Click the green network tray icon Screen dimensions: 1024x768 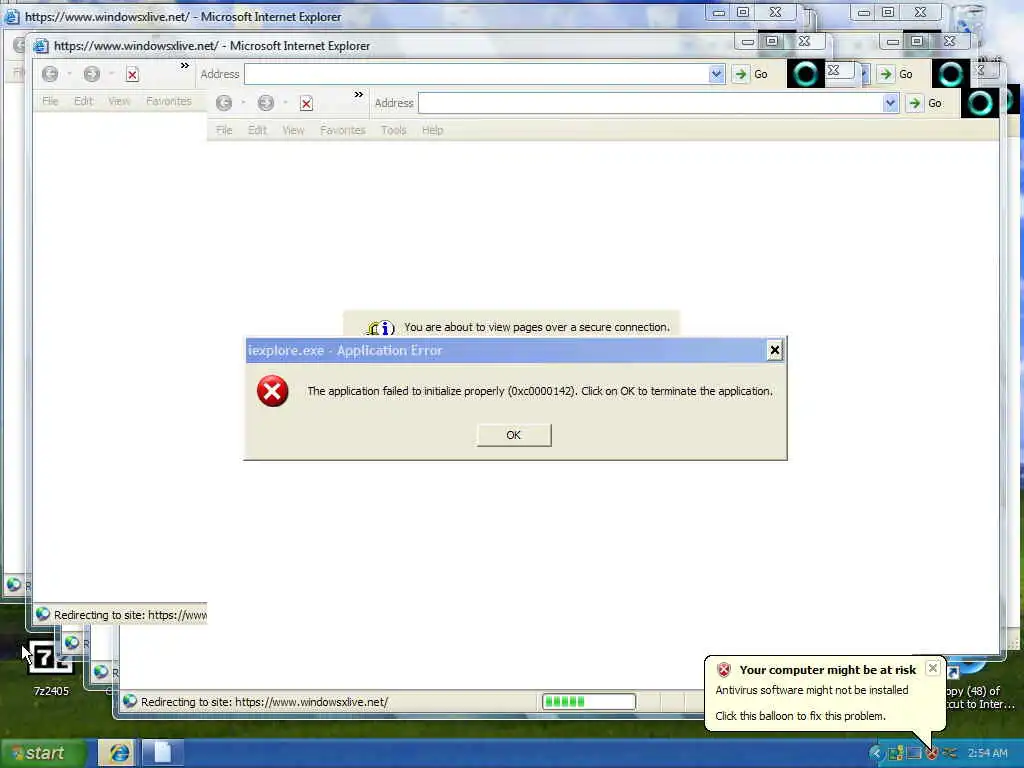(x=895, y=754)
